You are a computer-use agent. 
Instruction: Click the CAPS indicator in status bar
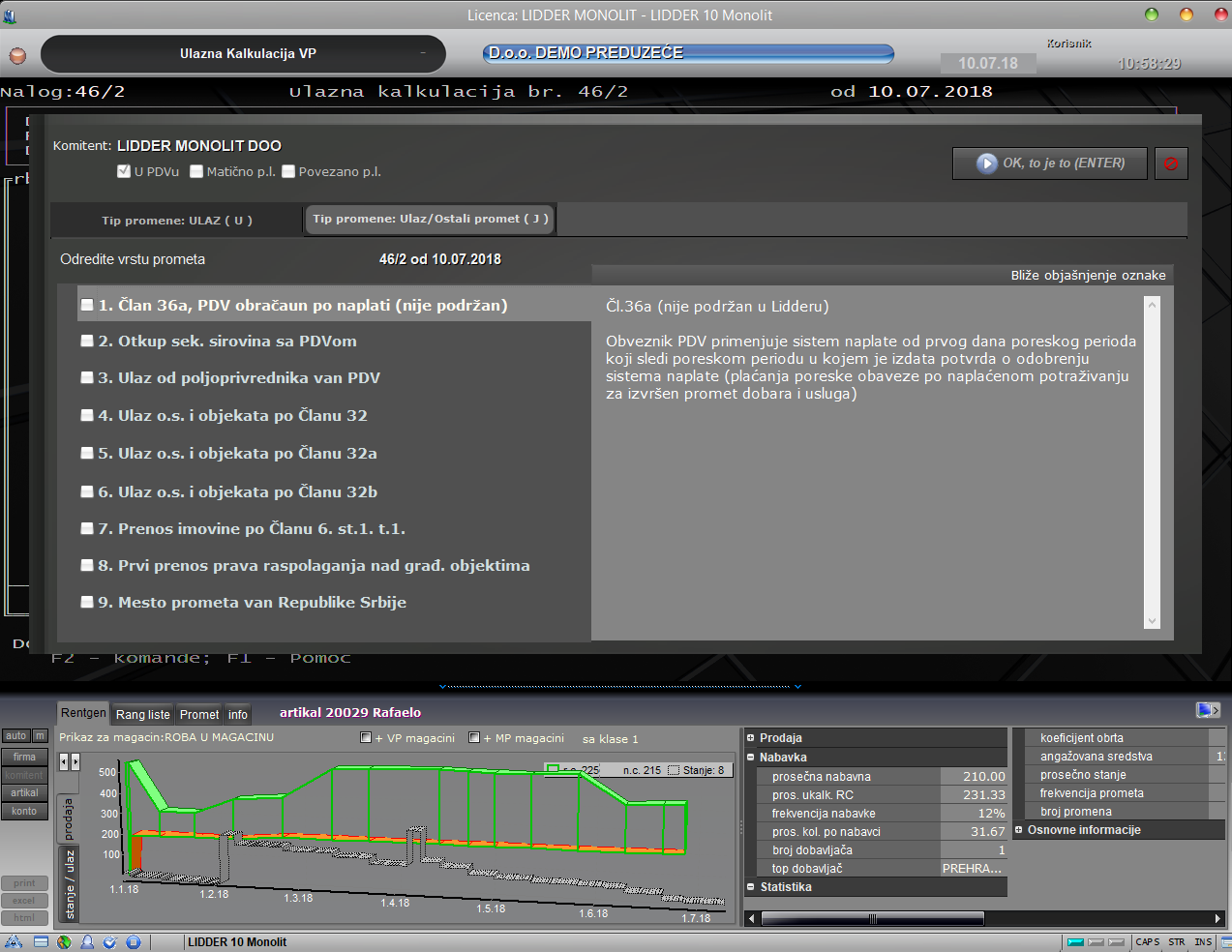(x=1148, y=941)
